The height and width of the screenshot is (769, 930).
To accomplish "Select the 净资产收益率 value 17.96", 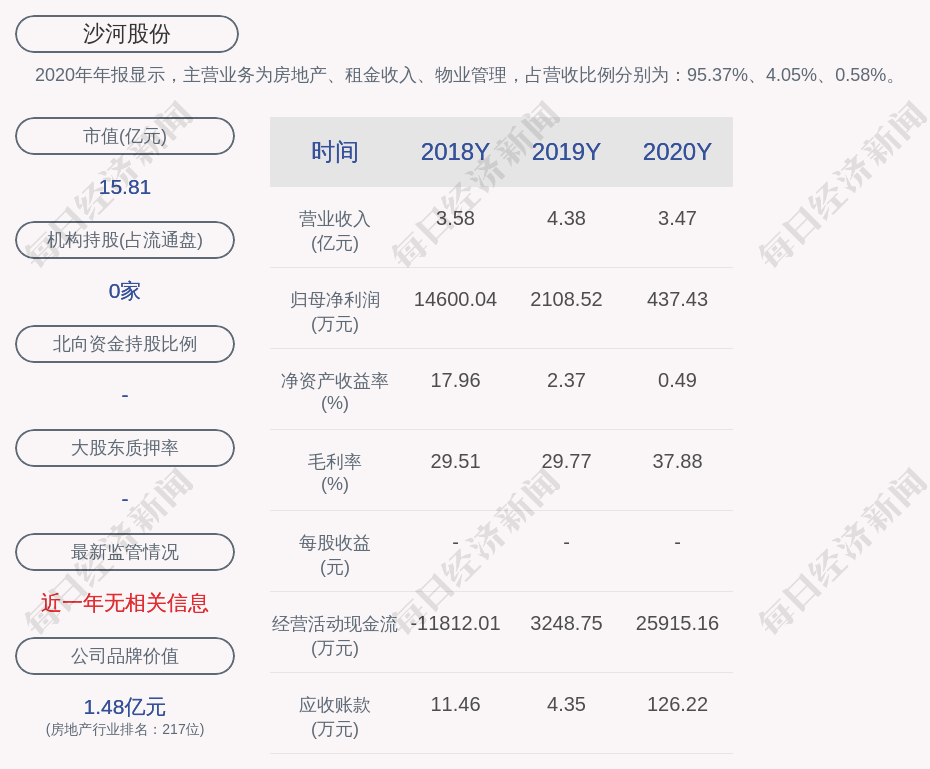I will [455, 380].
